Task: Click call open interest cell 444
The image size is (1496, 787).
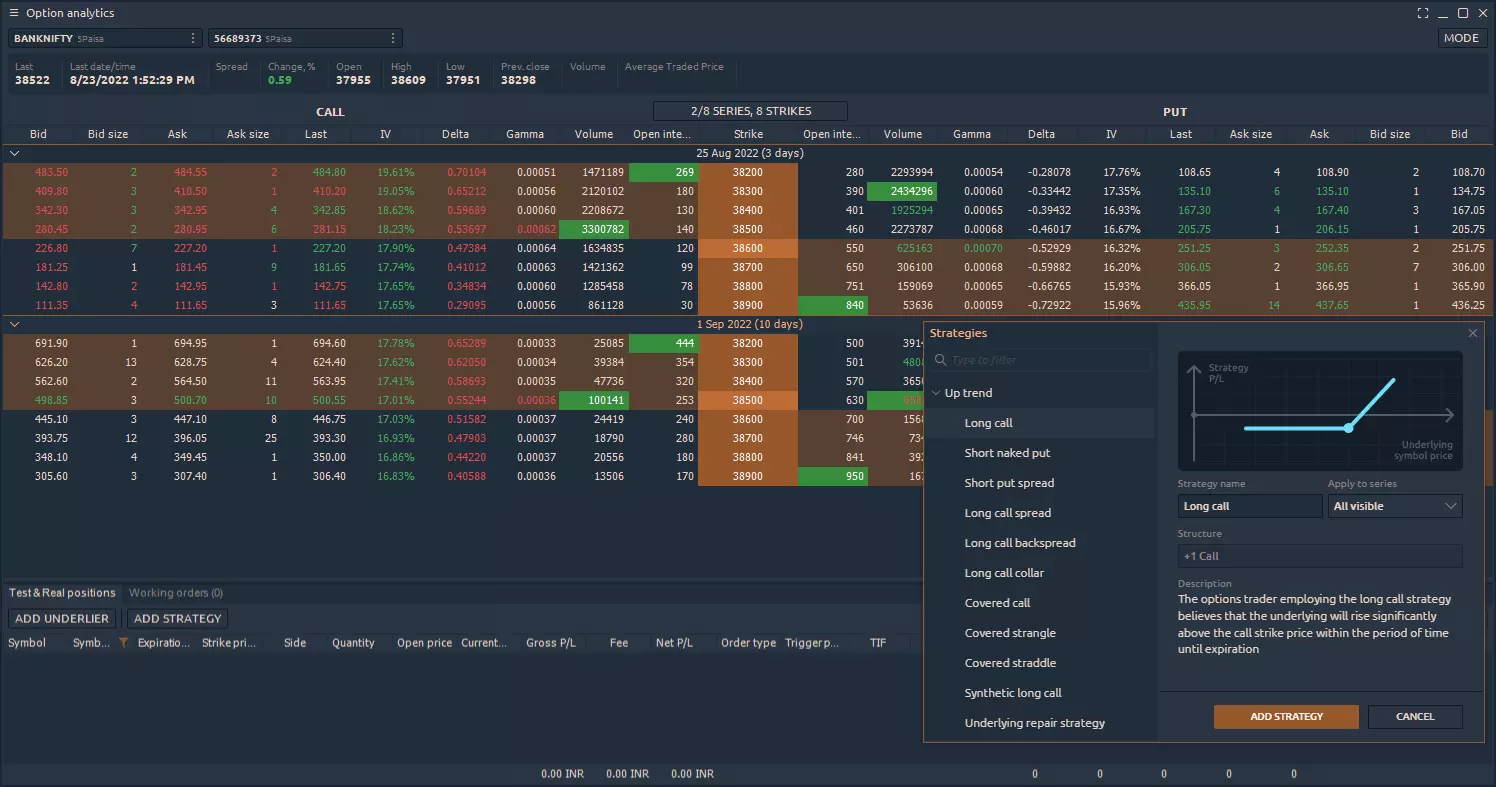Action: tap(664, 343)
